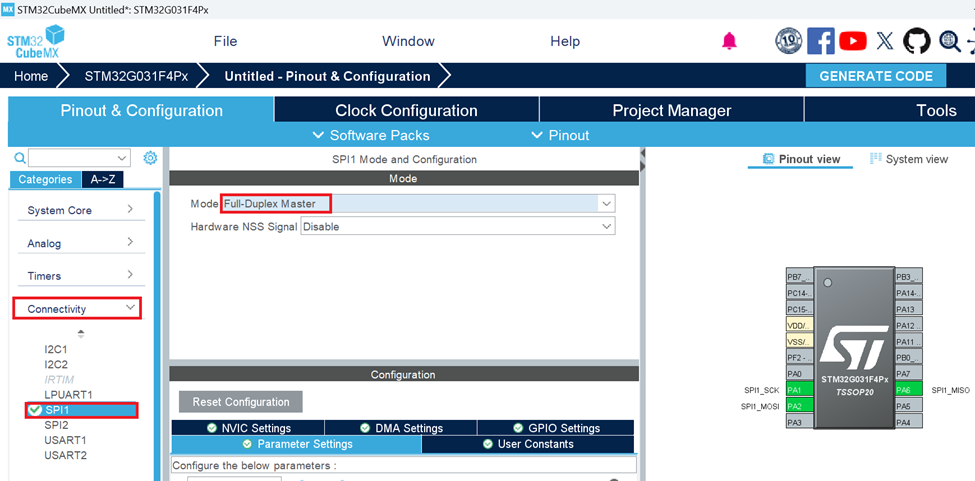Open the X (Twitter) icon link
The width and height of the screenshot is (975, 481).
point(884,41)
